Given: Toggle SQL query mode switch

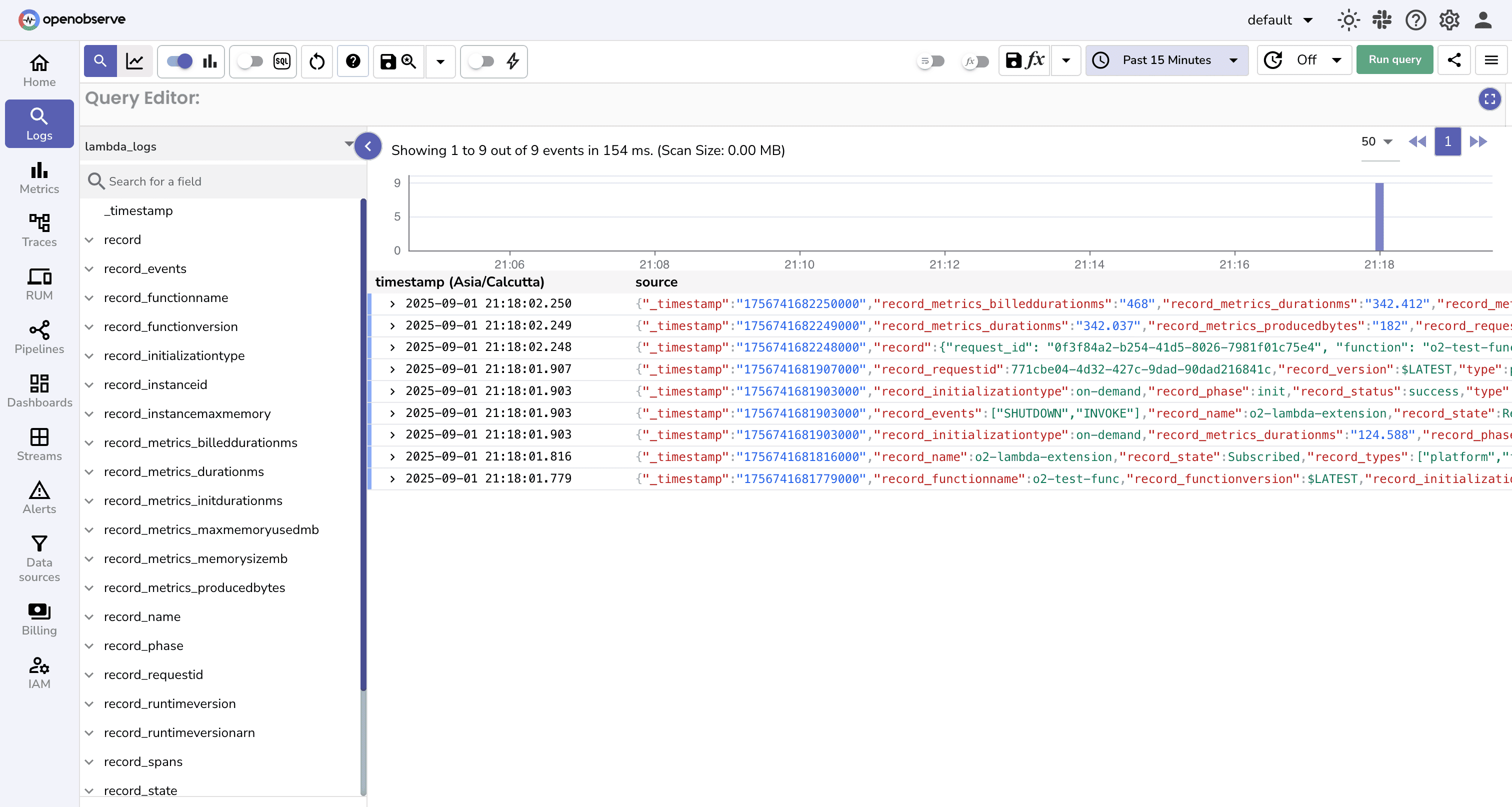Looking at the screenshot, I should (x=252, y=61).
